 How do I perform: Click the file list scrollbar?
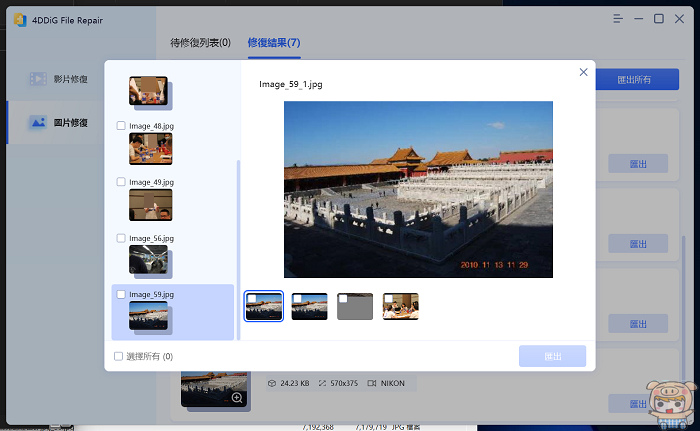click(x=238, y=250)
